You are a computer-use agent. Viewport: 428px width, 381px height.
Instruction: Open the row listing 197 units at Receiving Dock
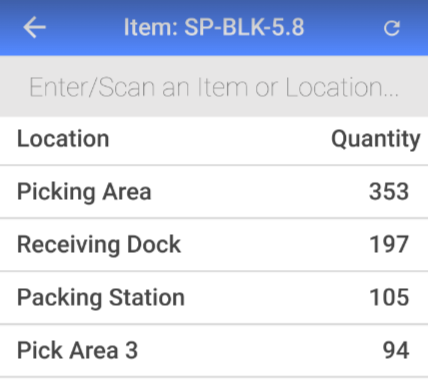[x=214, y=245]
